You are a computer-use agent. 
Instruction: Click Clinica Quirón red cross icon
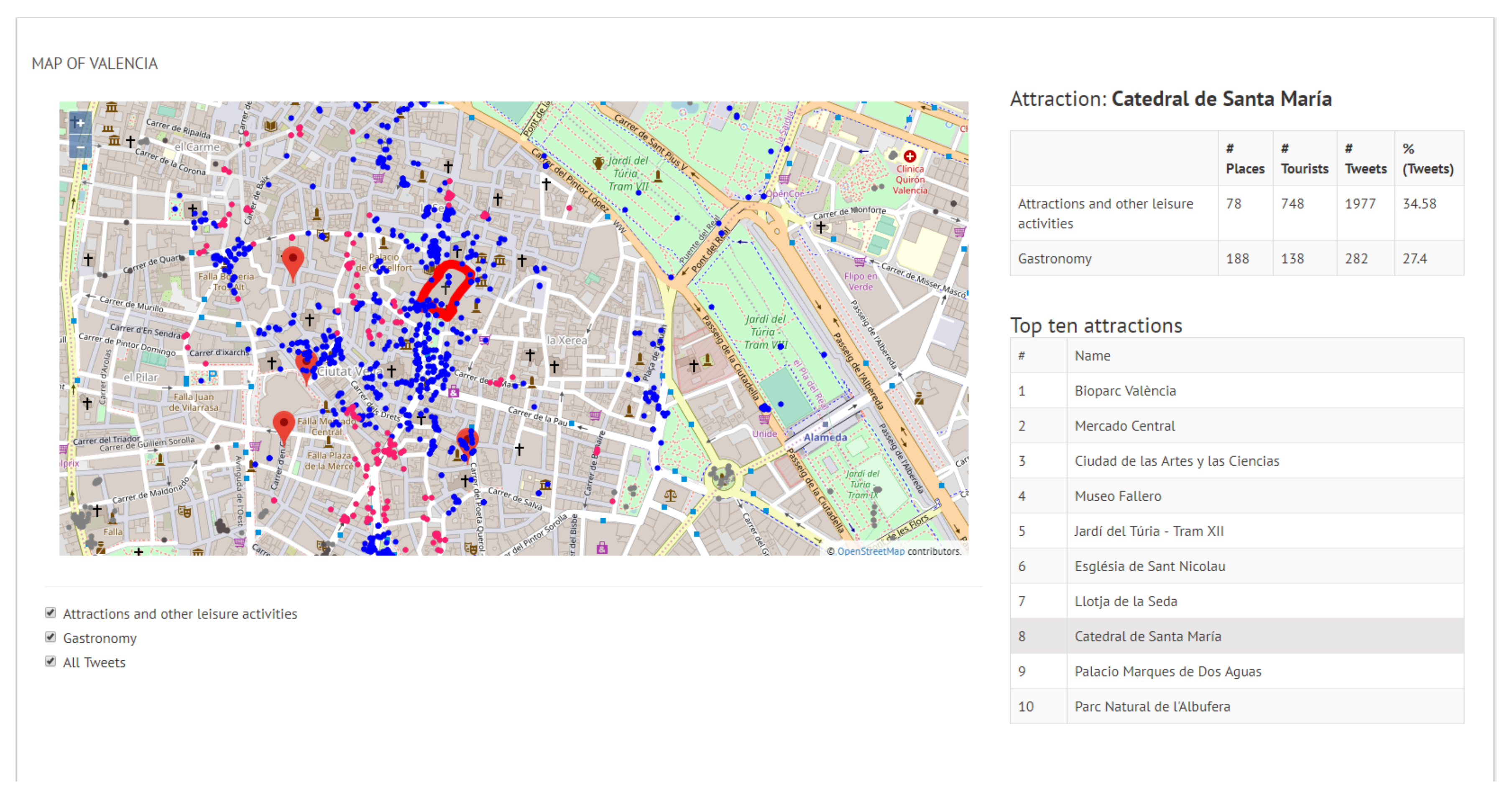[910, 156]
